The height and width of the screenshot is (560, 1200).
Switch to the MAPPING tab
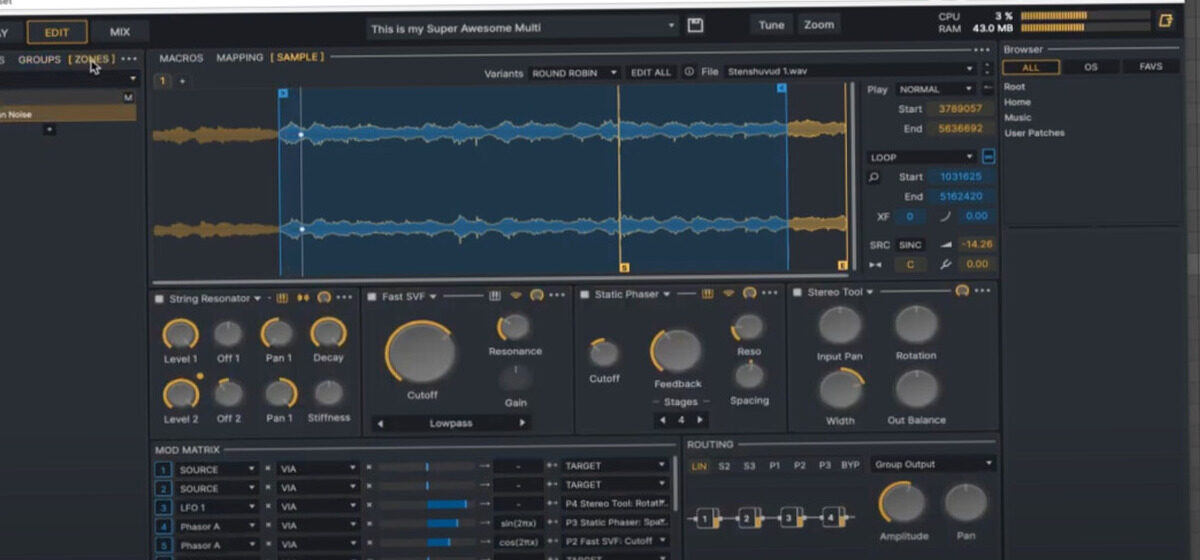coord(240,58)
